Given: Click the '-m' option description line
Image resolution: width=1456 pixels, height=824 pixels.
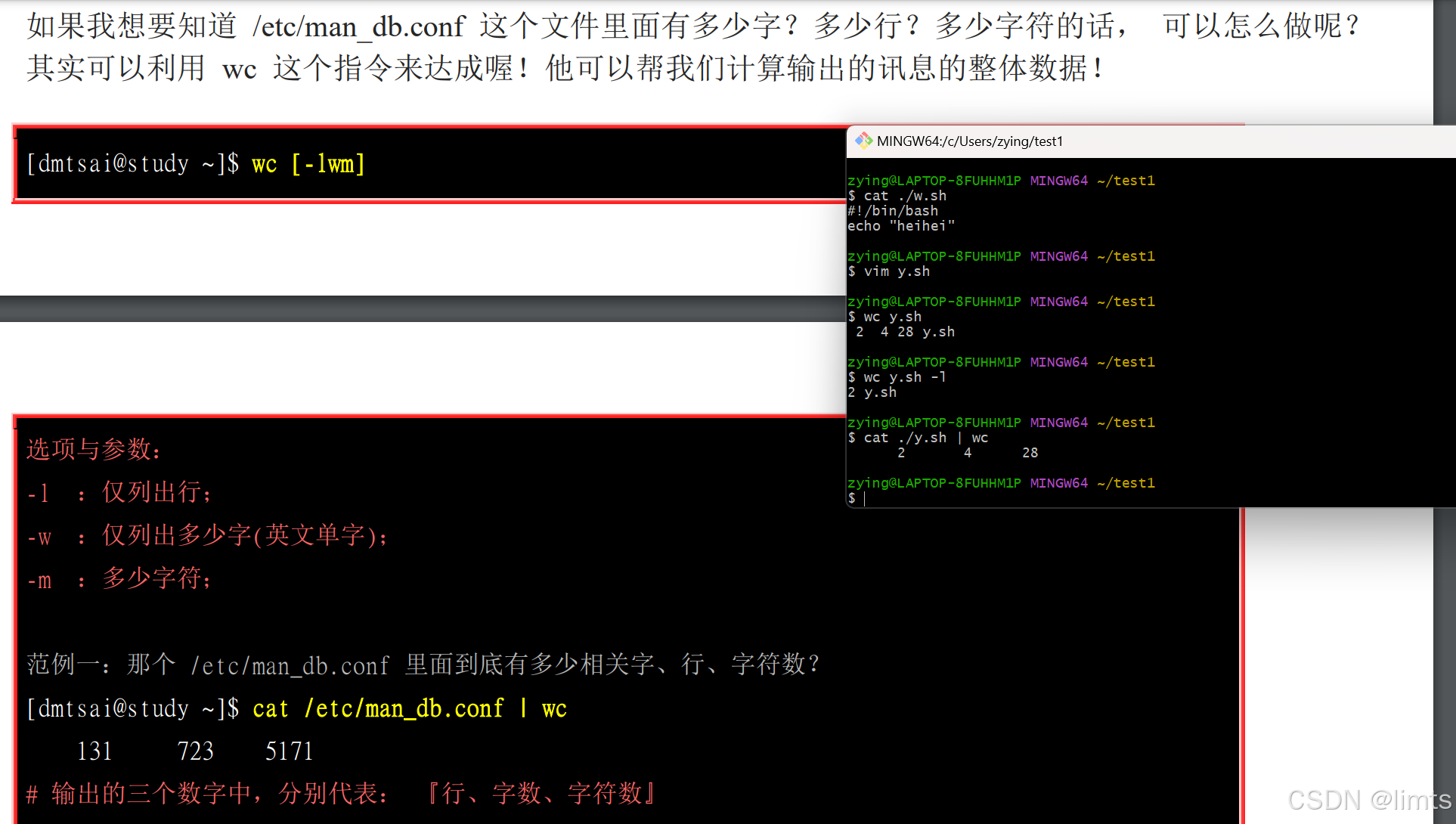Looking at the screenshot, I should pos(119,579).
